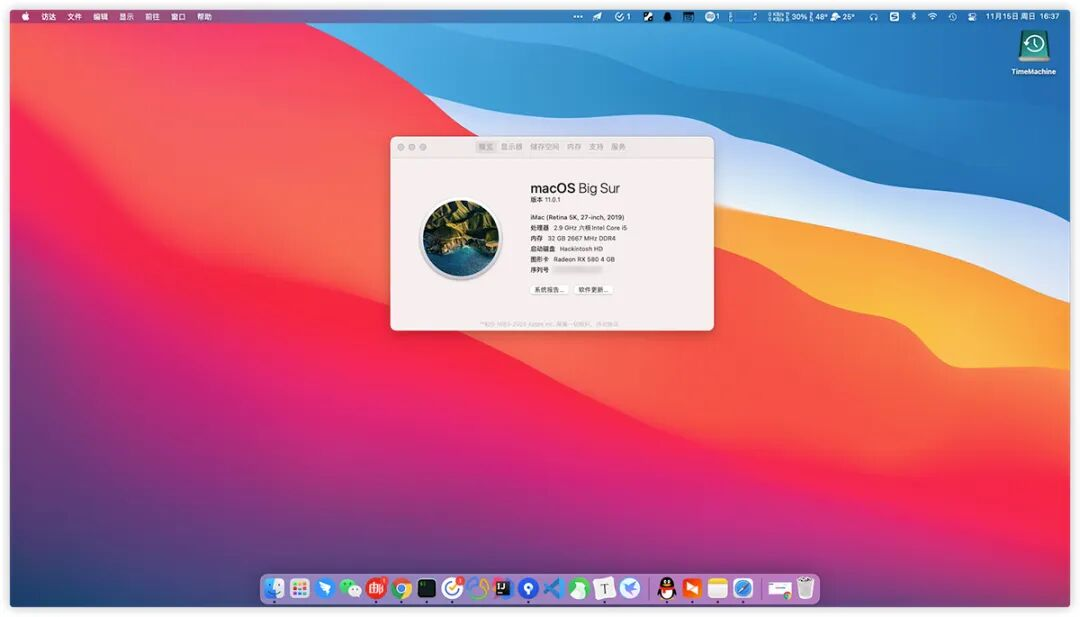Open DingTalk from the dock
Image resolution: width=1080 pixels, height=617 pixels.
(325, 589)
